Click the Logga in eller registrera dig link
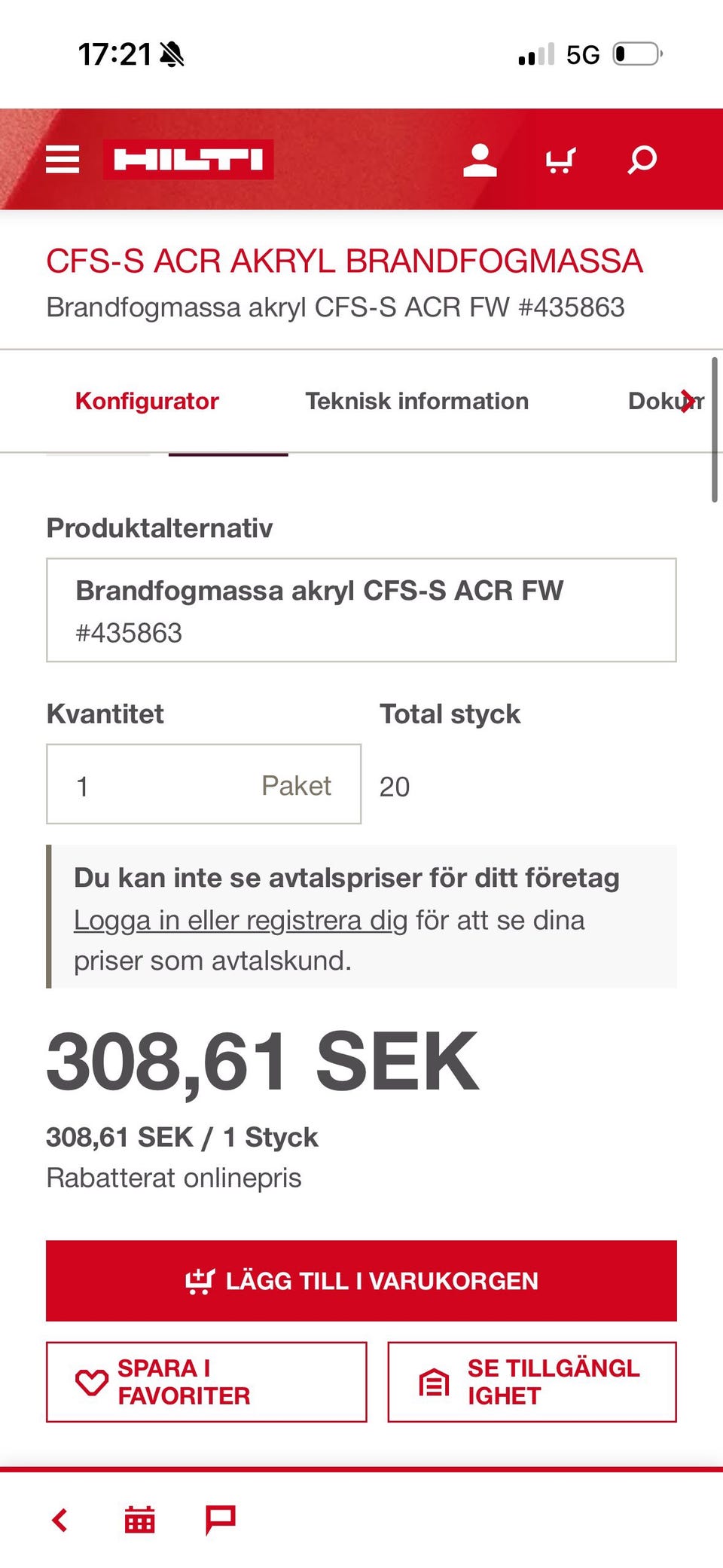The width and height of the screenshot is (723, 1568). (240, 920)
